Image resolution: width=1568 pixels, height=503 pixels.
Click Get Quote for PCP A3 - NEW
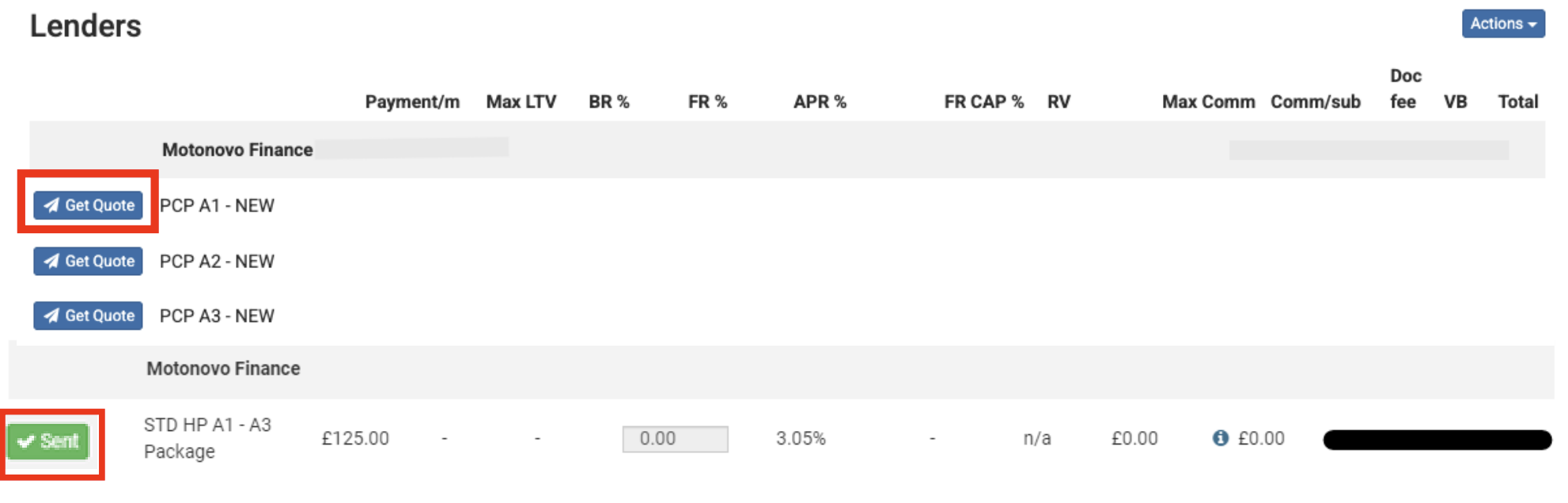pos(87,316)
